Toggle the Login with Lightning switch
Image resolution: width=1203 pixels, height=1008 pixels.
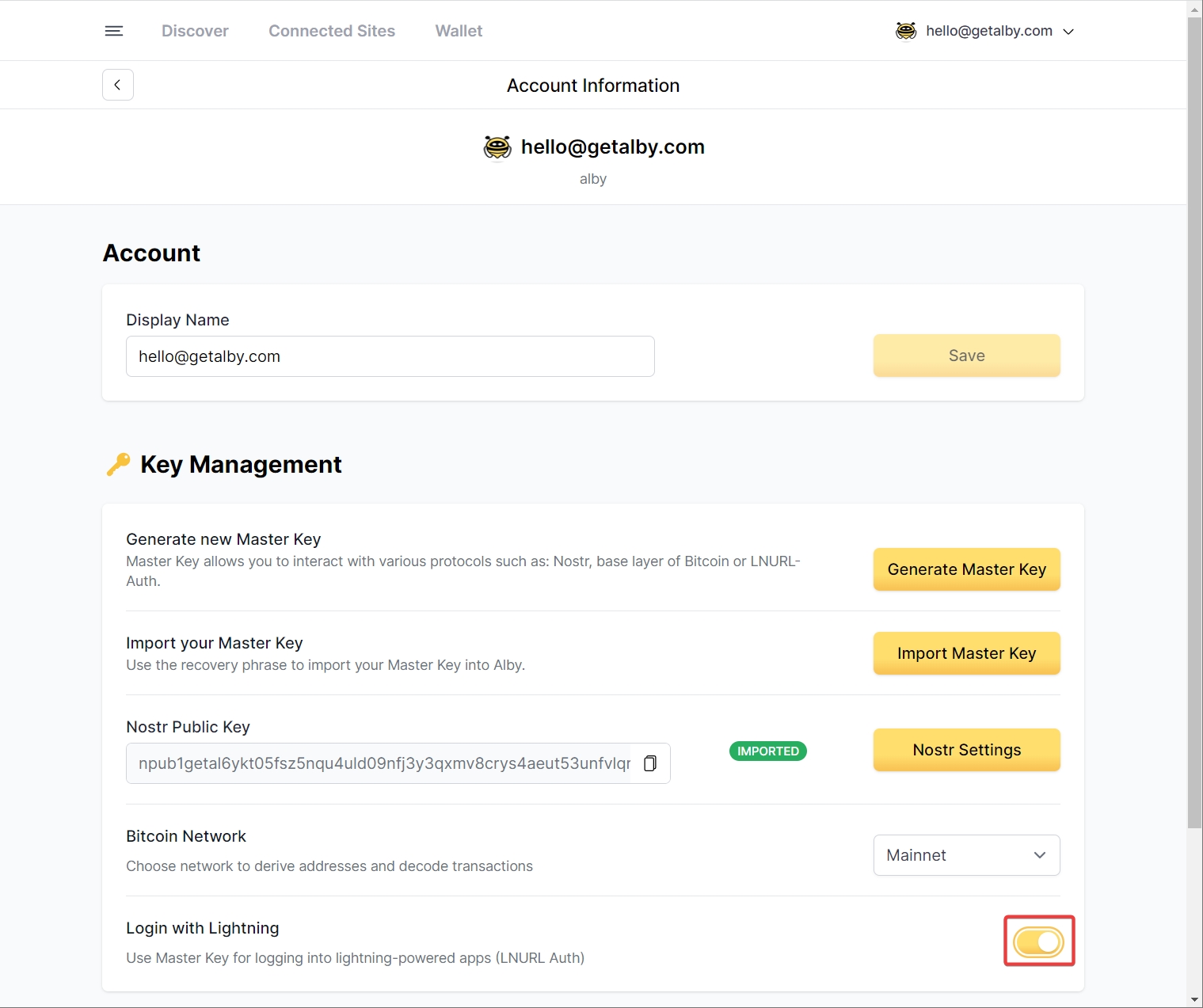[x=1038, y=941]
